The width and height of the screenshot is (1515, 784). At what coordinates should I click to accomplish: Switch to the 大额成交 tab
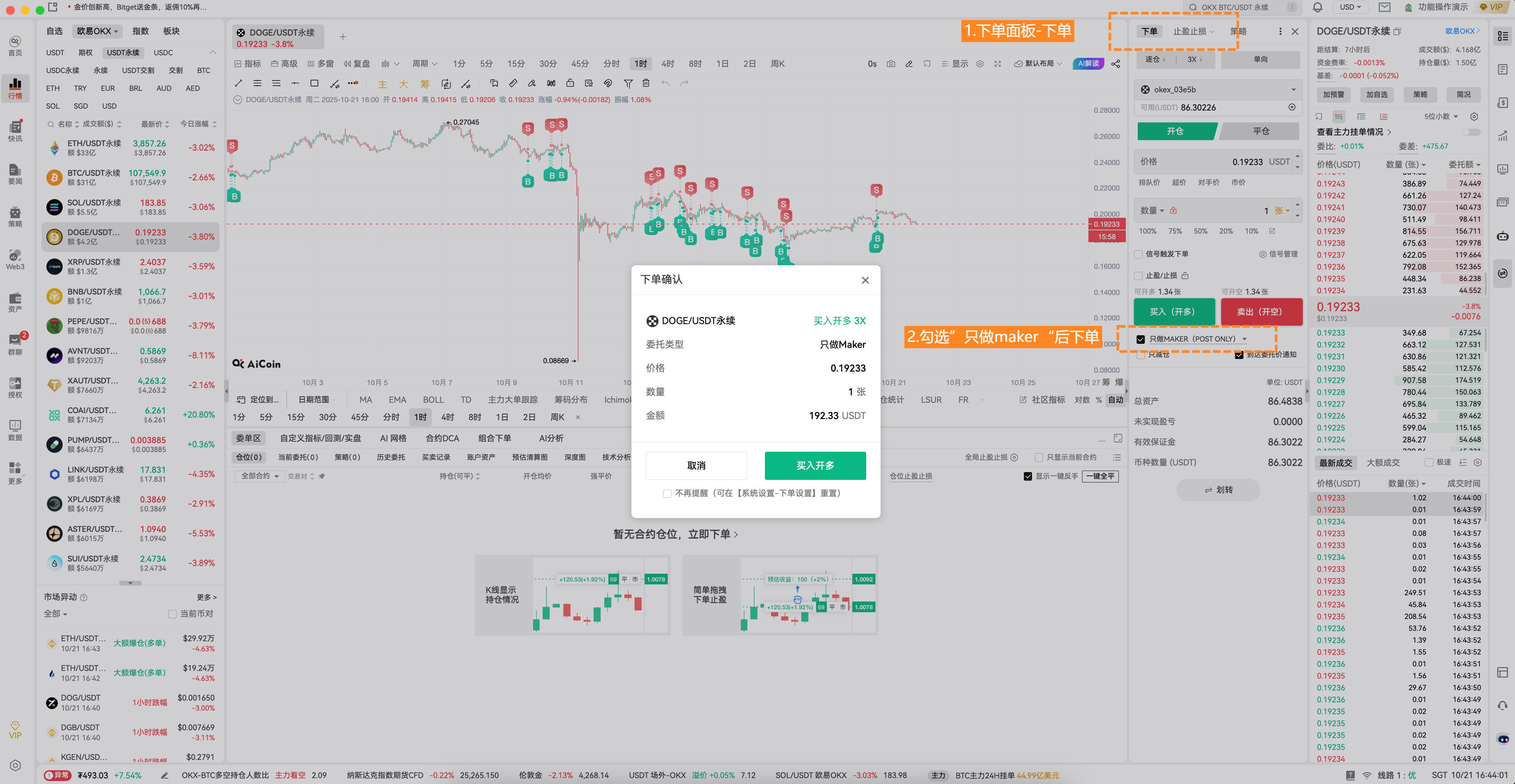[x=1383, y=463]
